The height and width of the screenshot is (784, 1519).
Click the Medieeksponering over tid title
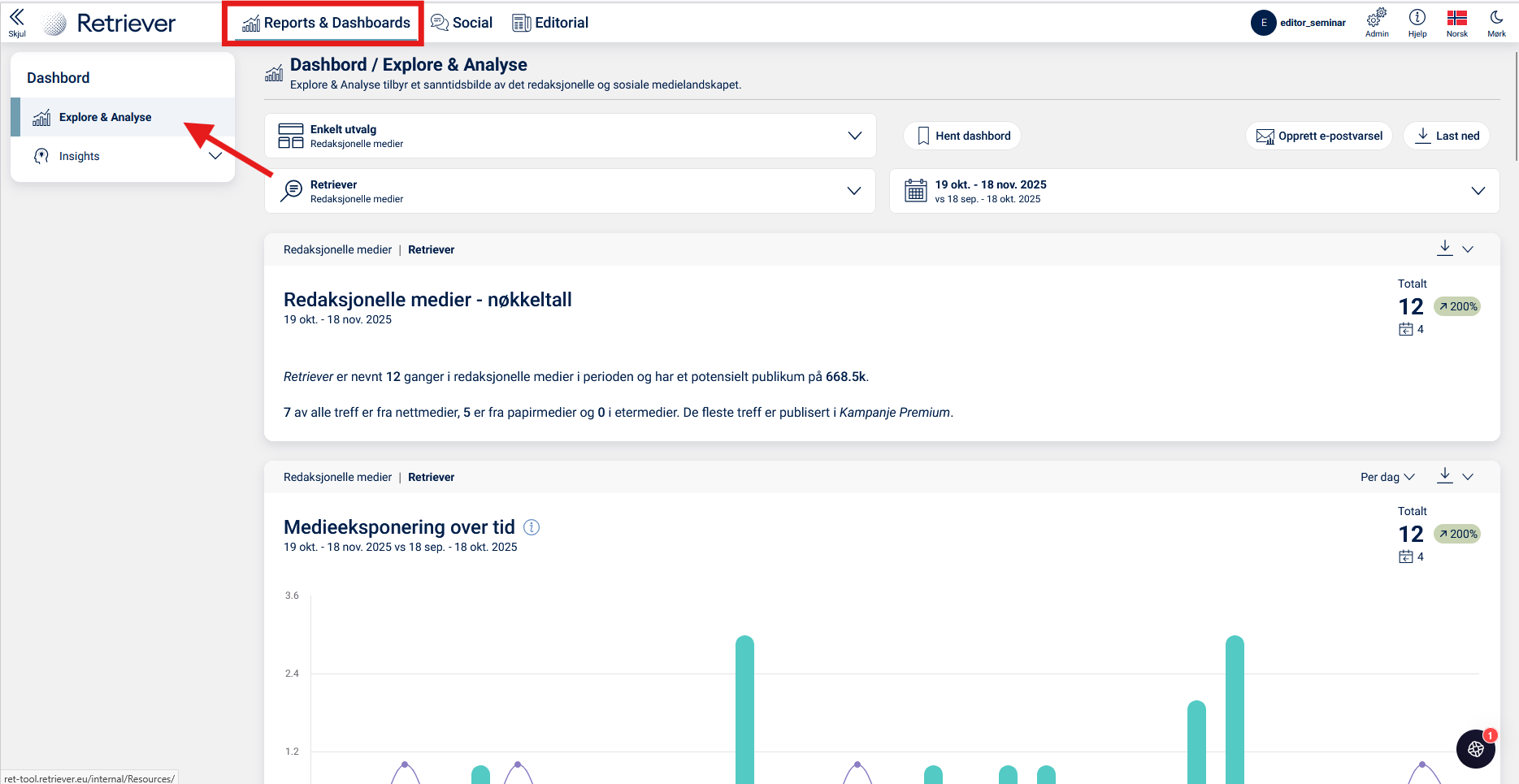399,527
